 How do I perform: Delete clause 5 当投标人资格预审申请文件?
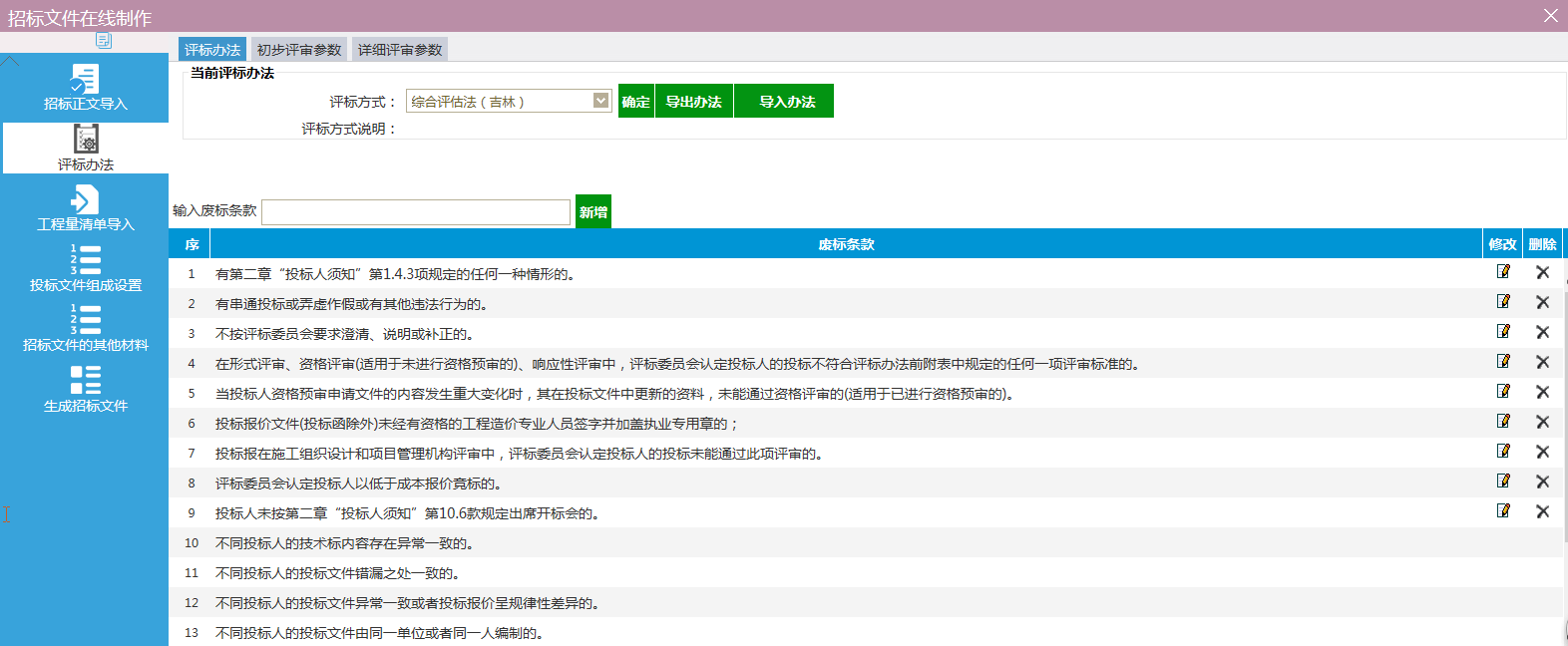1542,392
